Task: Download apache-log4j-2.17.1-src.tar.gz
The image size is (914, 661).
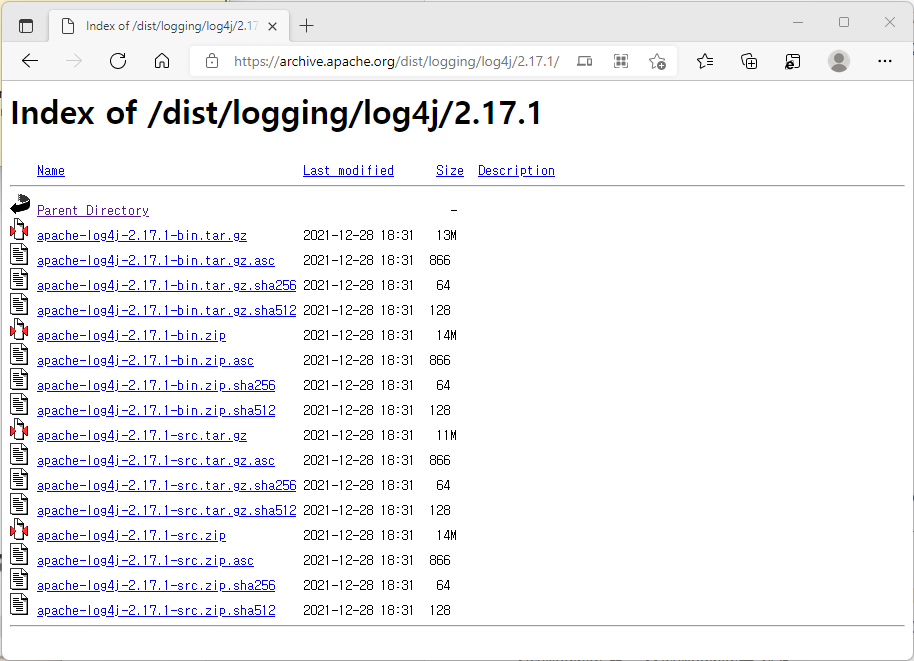Action: [142, 436]
